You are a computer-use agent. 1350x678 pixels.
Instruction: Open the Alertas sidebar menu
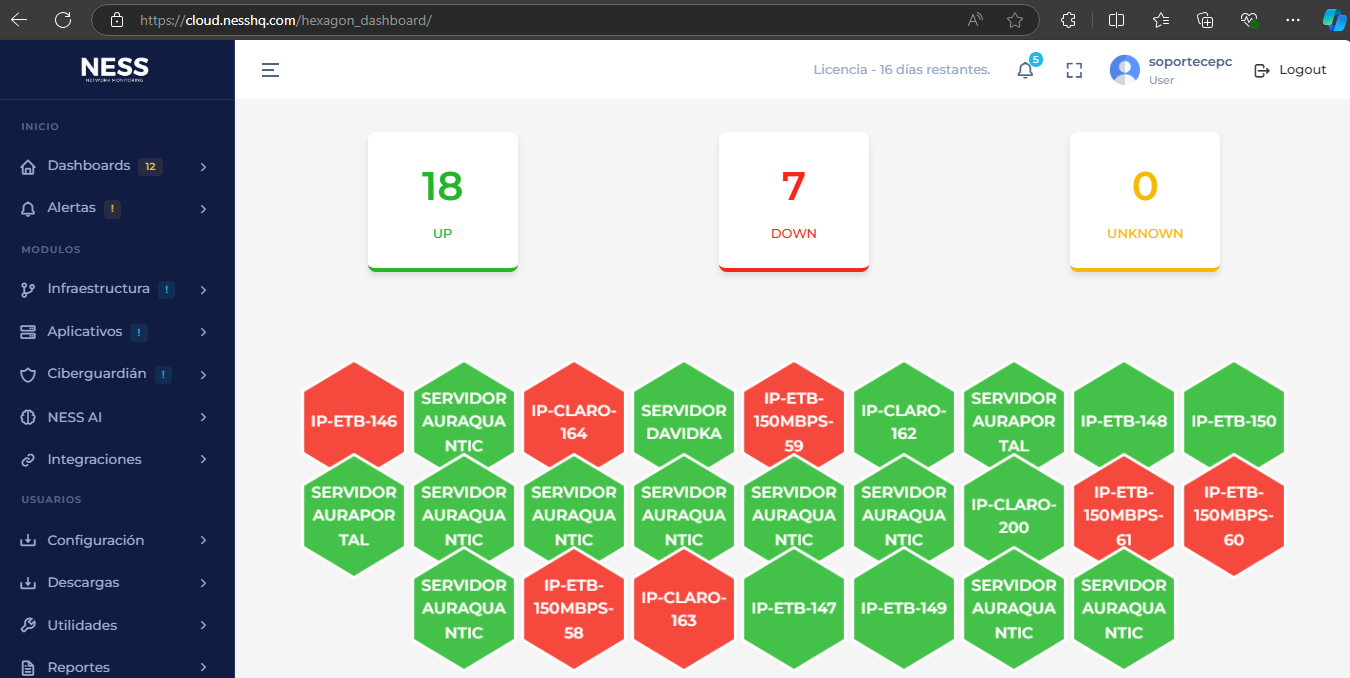point(72,208)
